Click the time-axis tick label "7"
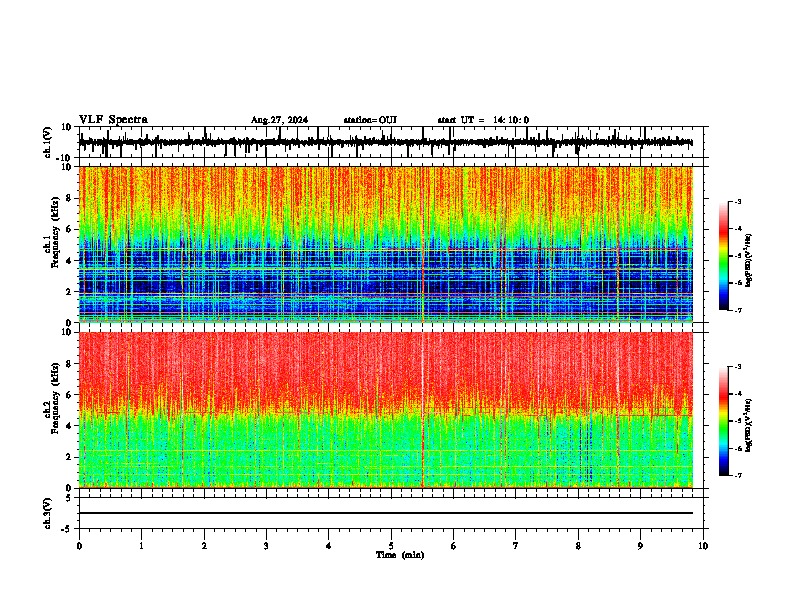 point(516,546)
